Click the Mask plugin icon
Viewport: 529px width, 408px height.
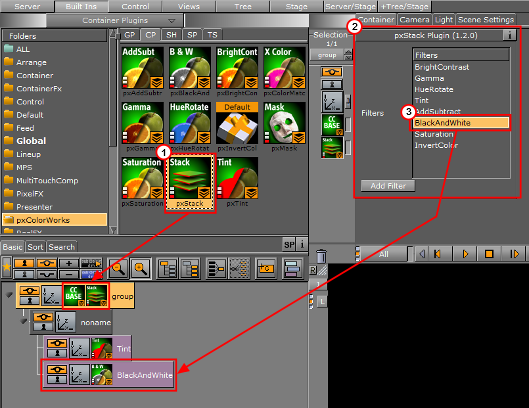(x=284, y=123)
